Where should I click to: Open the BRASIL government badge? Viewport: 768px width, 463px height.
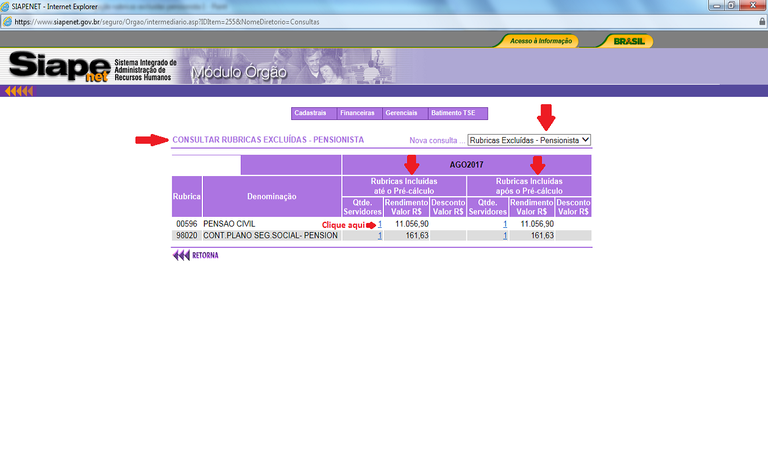point(627,41)
